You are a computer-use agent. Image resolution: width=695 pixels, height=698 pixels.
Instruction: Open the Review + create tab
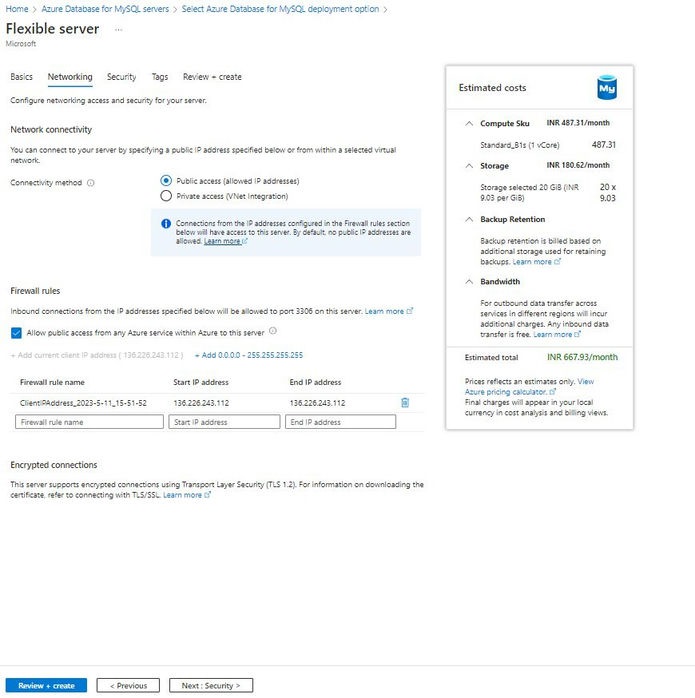(212, 77)
